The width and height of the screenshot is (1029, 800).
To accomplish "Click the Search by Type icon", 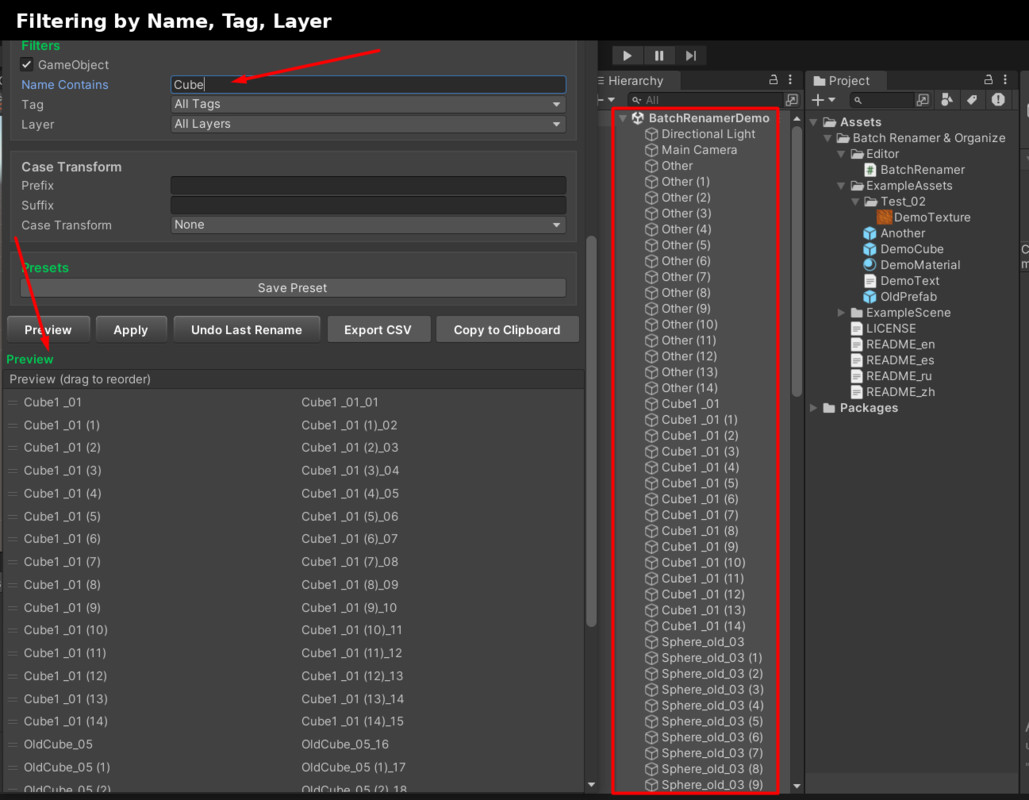I will coord(947,100).
